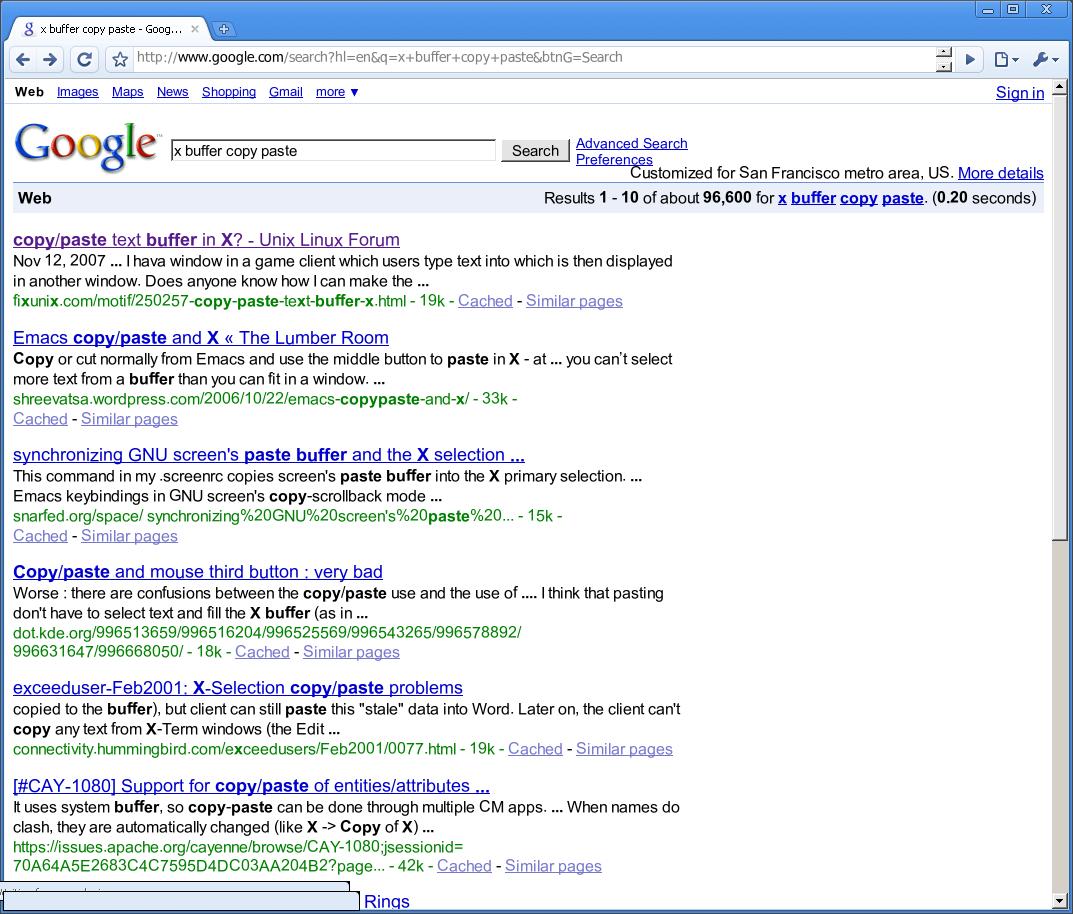Click the Search button

pyautogui.click(x=535, y=151)
